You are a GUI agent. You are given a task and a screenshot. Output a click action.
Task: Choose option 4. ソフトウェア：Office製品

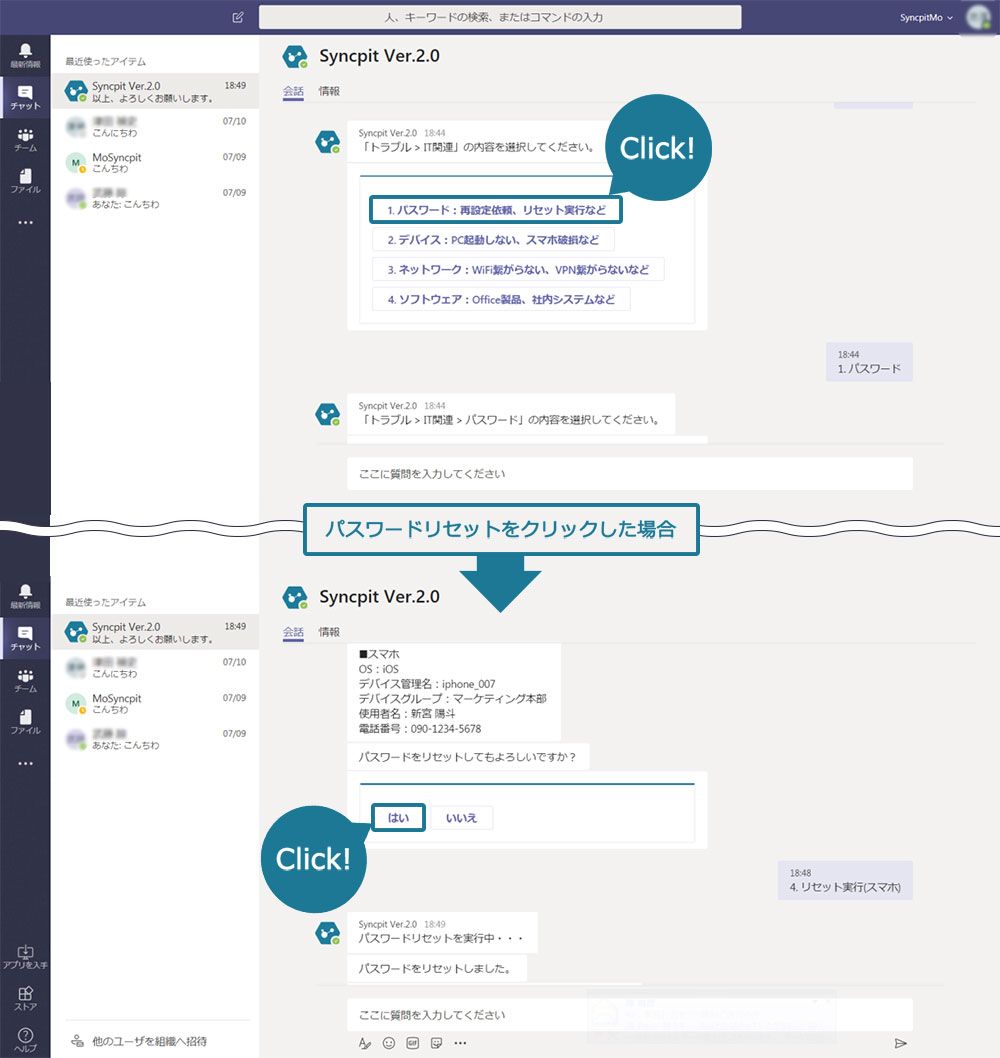coord(501,299)
